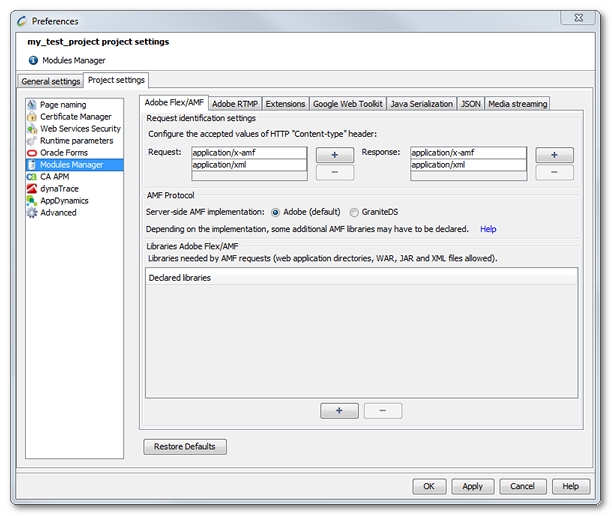The width and height of the screenshot is (612, 516).
Task: Open the AppDynamics icon entry
Action: point(32,200)
